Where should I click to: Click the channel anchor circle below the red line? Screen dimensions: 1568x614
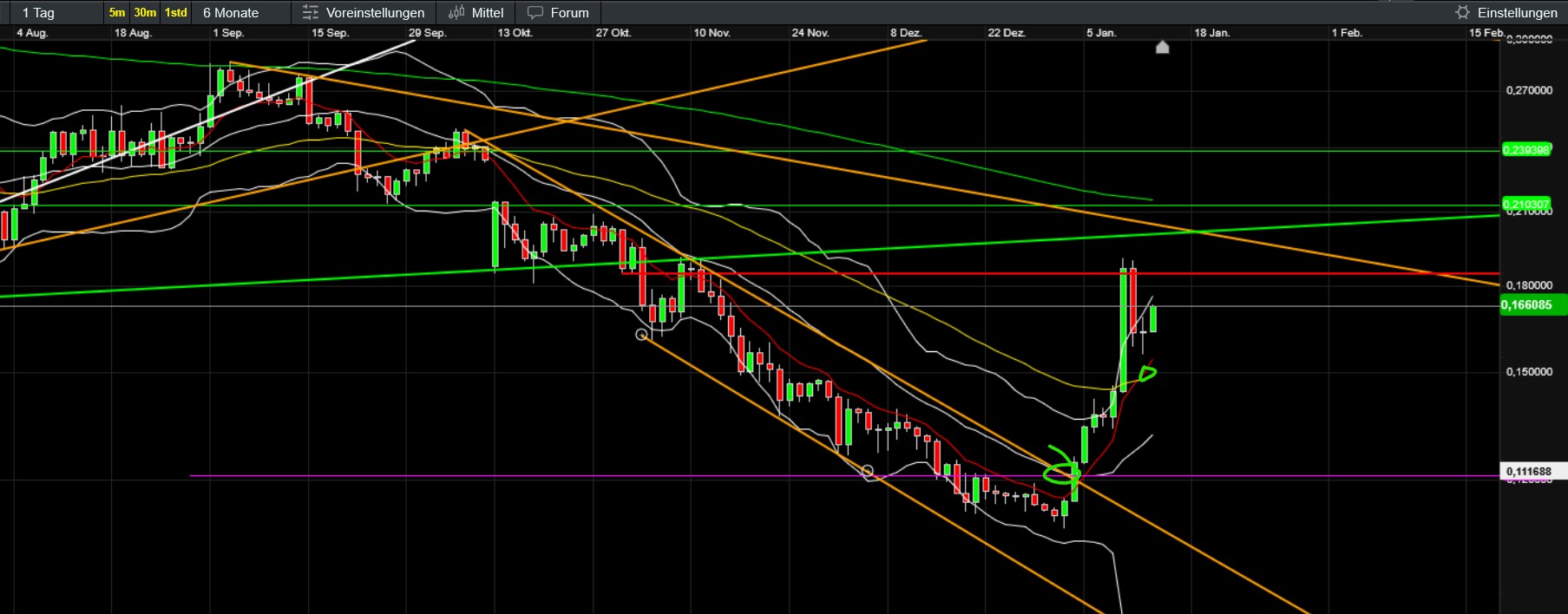(x=642, y=335)
